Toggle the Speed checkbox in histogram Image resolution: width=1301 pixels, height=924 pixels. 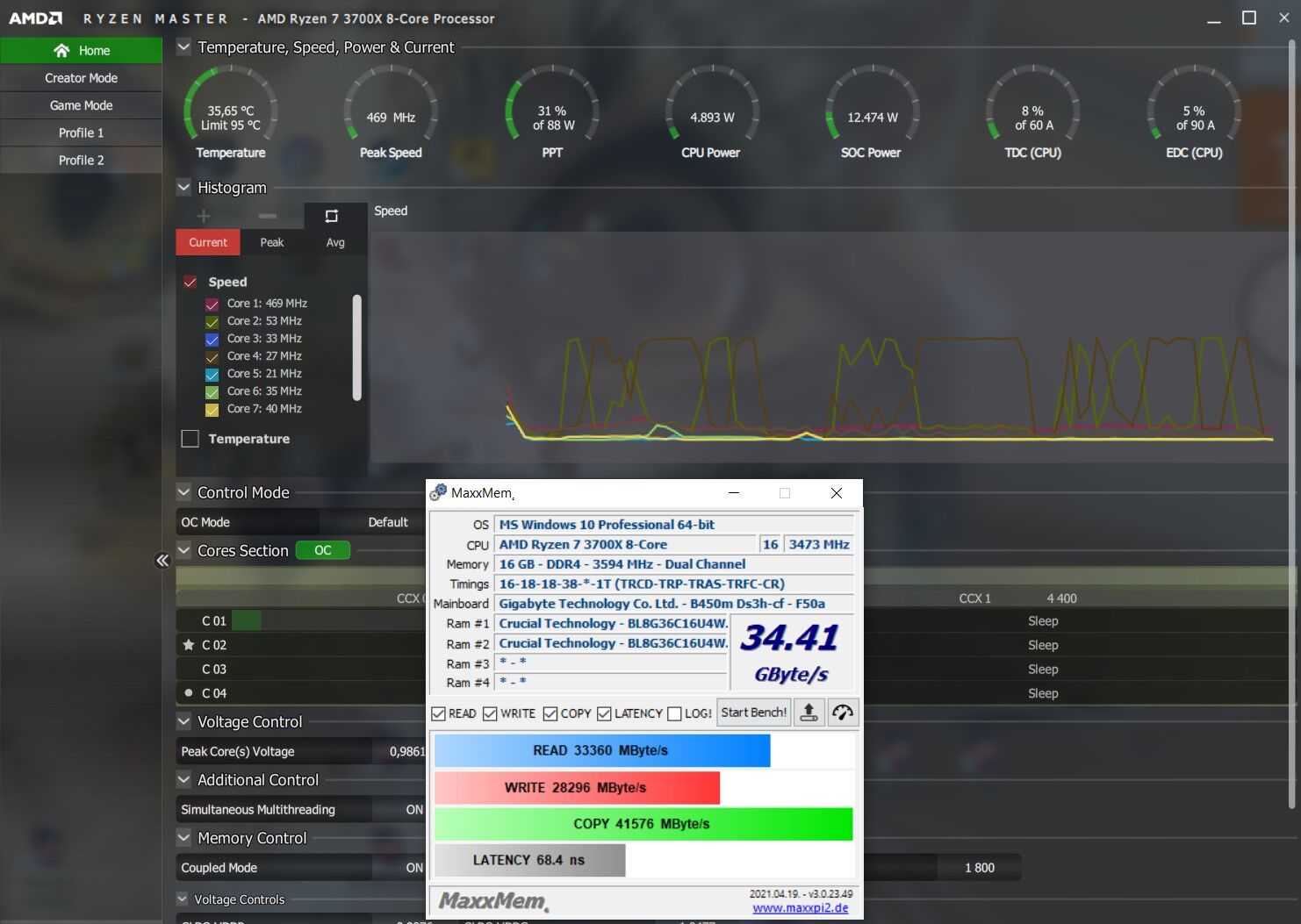pos(190,282)
